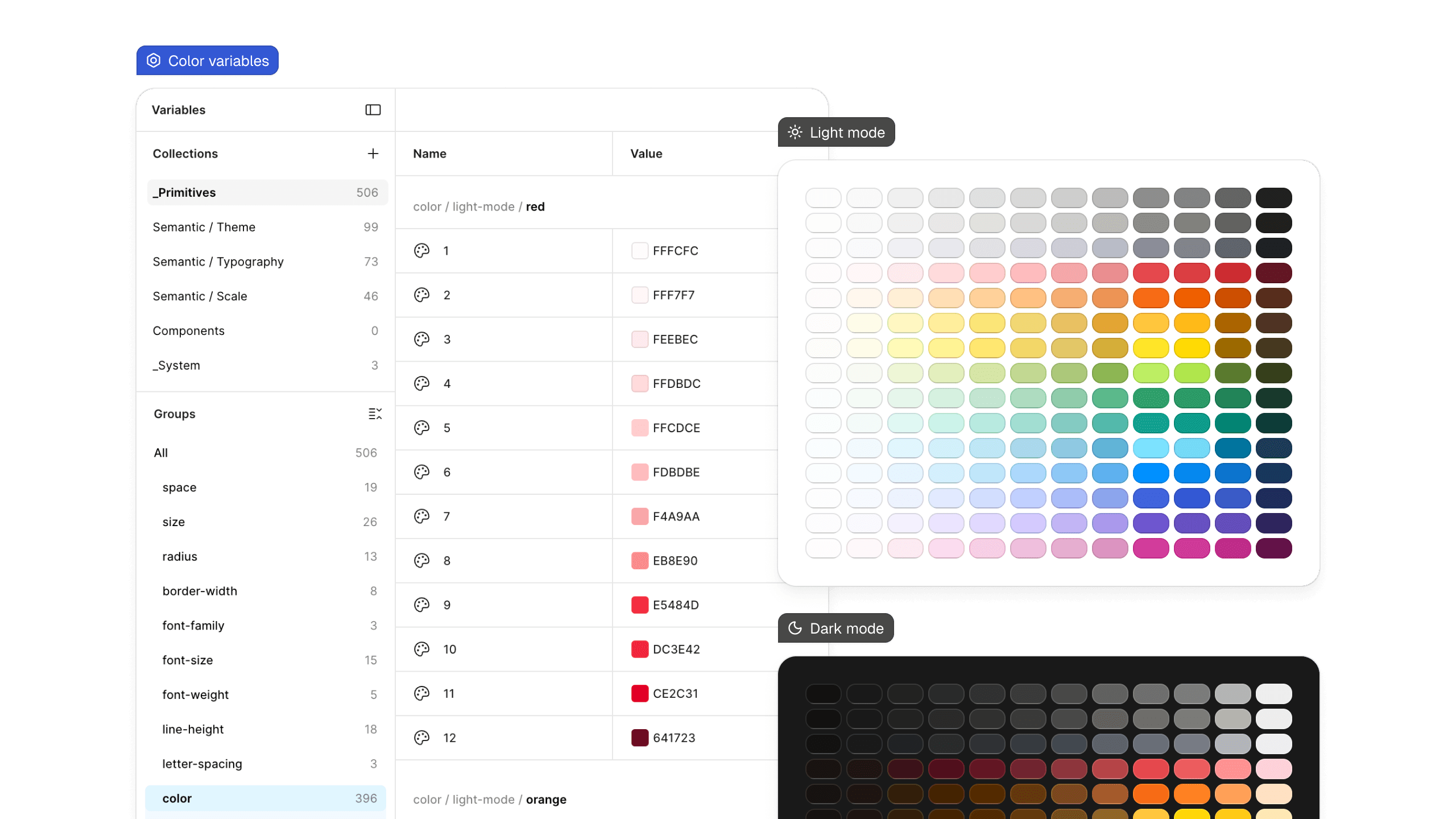
Task: Click the palette icon for red variable 7
Action: [x=422, y=516]
